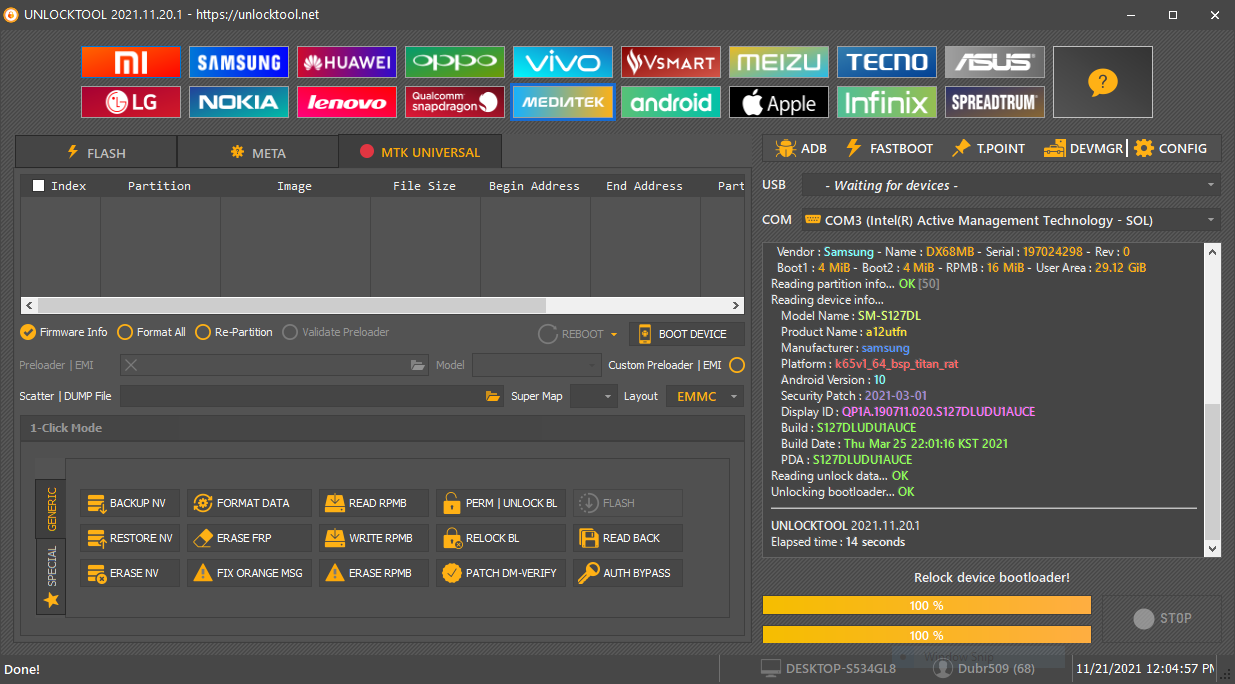The height and width of the screenshot is (684, 1235).
Task: Open the CONFIG settings
Action: [1170, 148]
